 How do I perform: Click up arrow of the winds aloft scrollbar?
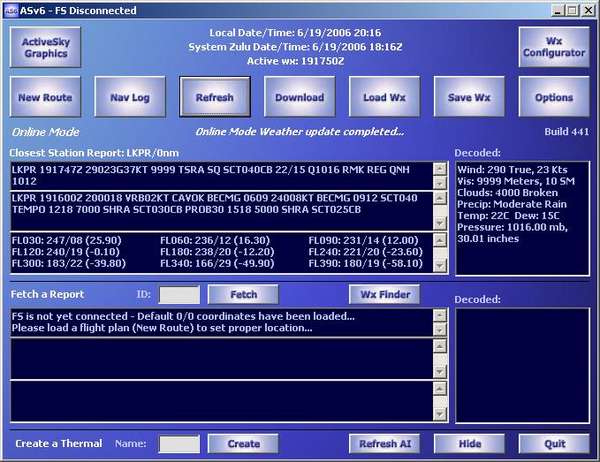440,240
